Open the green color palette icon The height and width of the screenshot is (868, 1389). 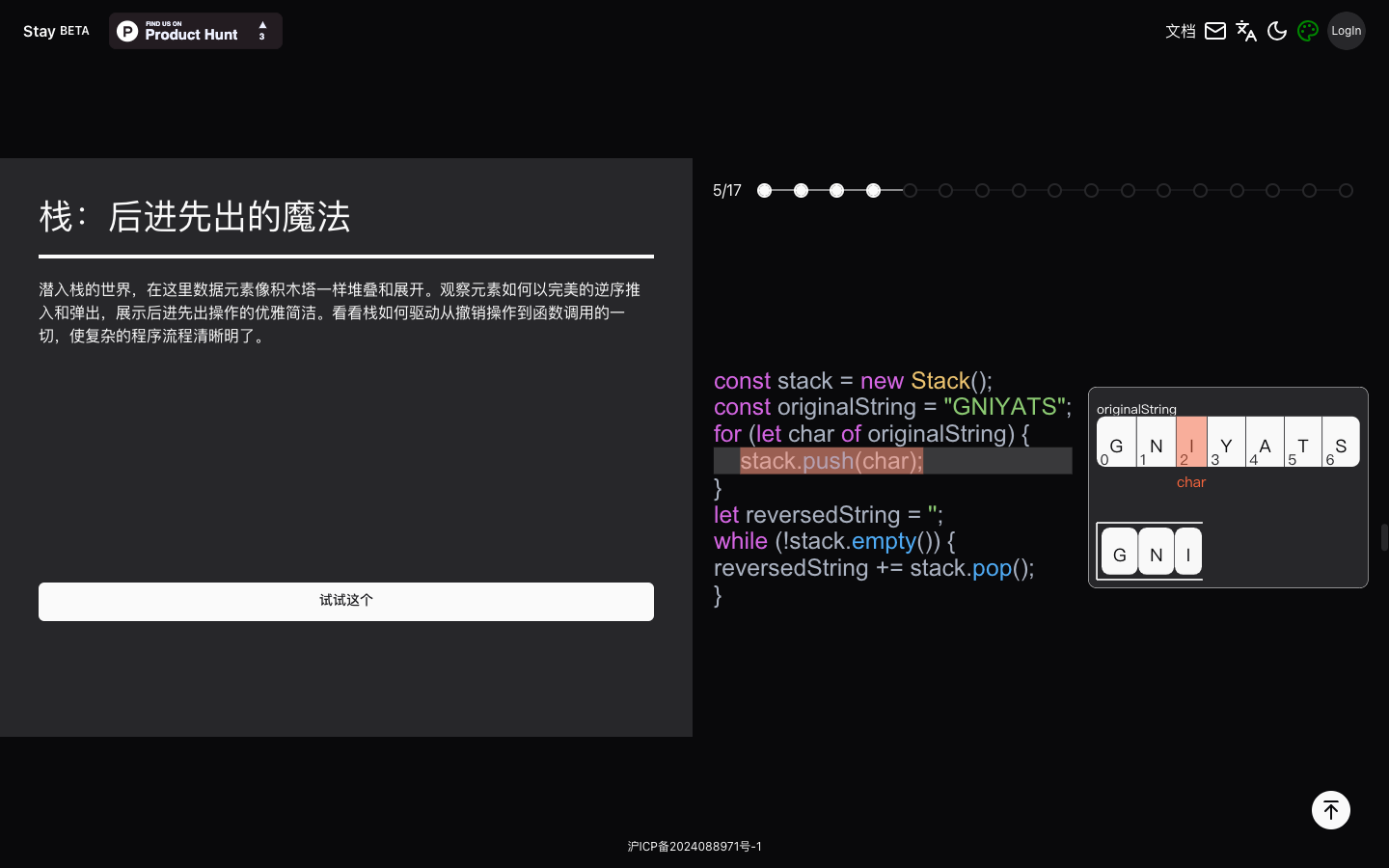[1308, 31]
